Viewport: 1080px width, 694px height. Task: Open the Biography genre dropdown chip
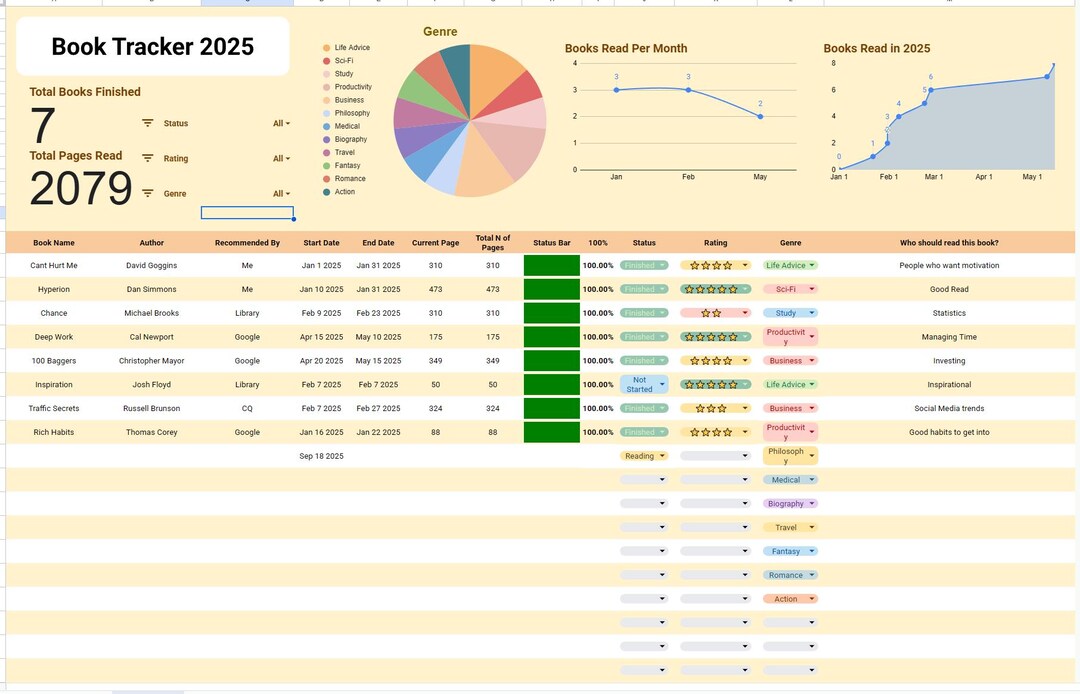pyautogui.click(x=790, y=503)
